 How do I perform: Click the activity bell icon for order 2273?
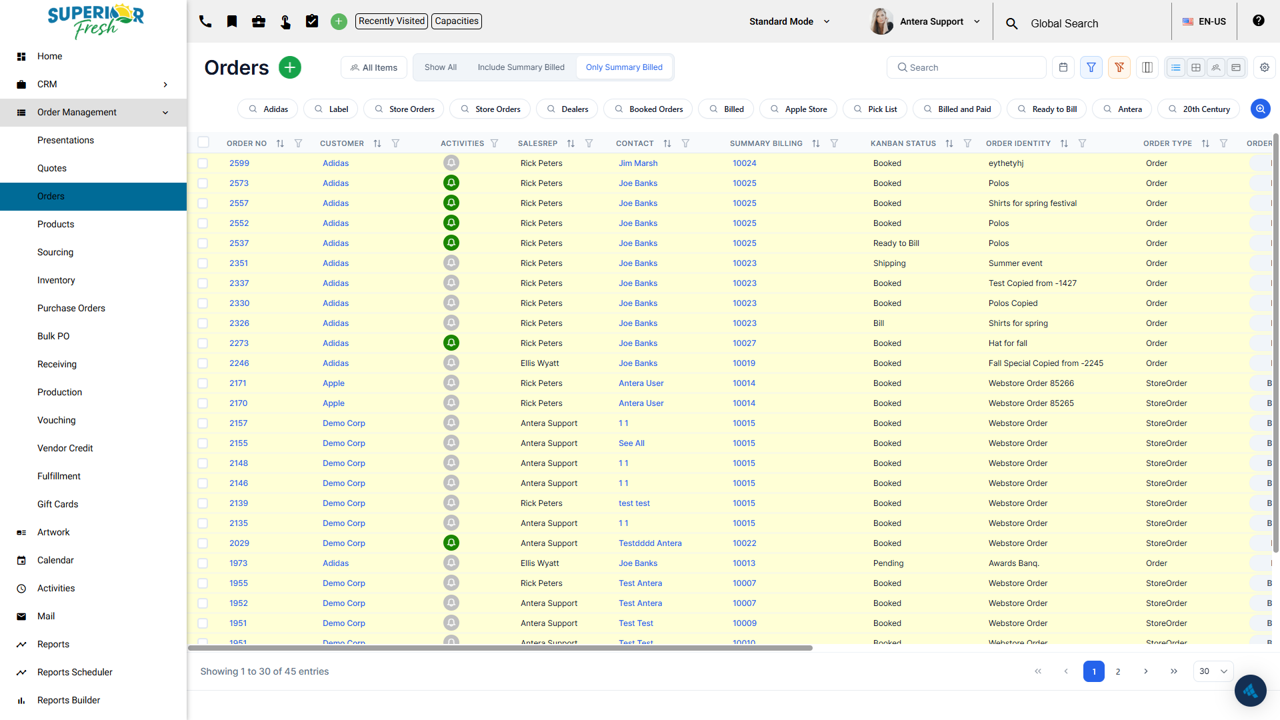[x=451, y=343]
